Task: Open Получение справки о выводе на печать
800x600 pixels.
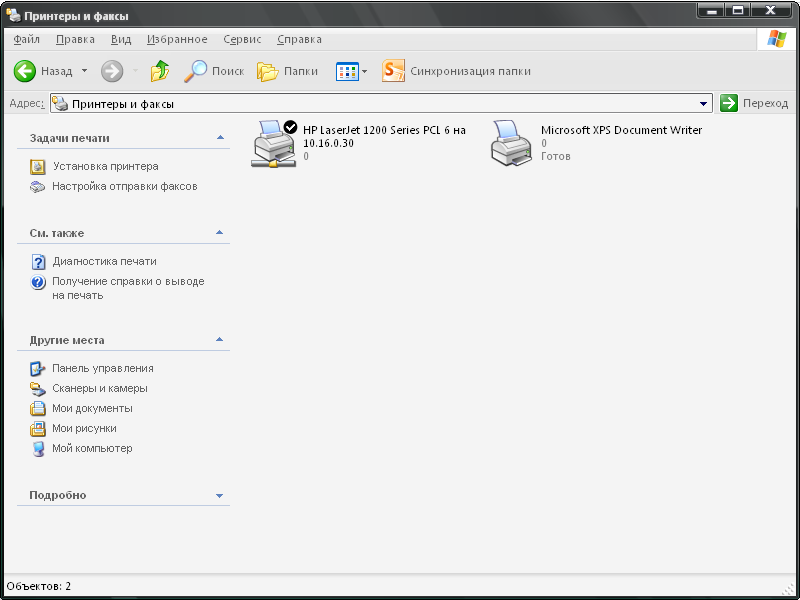Action: click(x=128, y=288)
